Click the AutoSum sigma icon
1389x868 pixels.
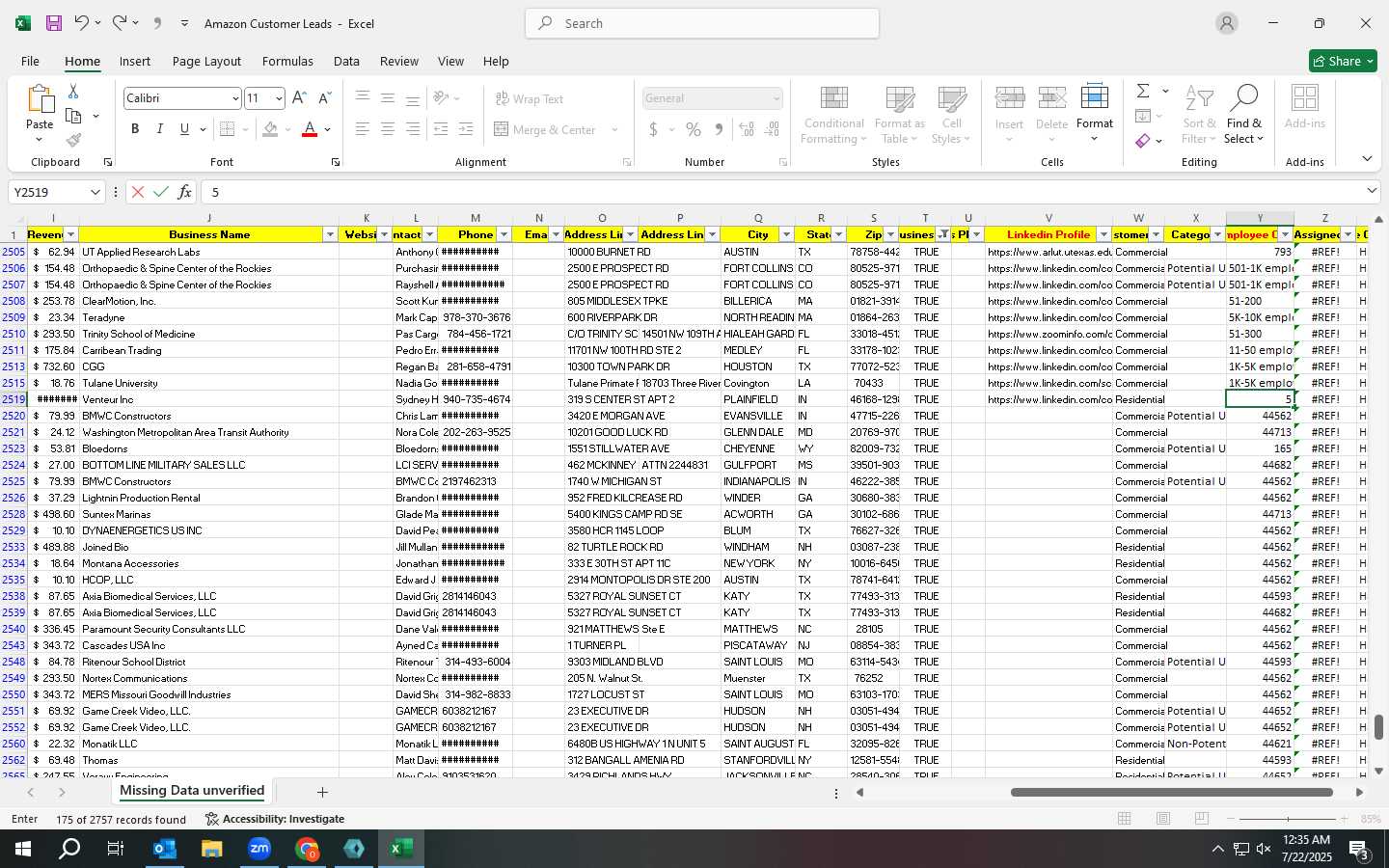[x=1143, y=91]
